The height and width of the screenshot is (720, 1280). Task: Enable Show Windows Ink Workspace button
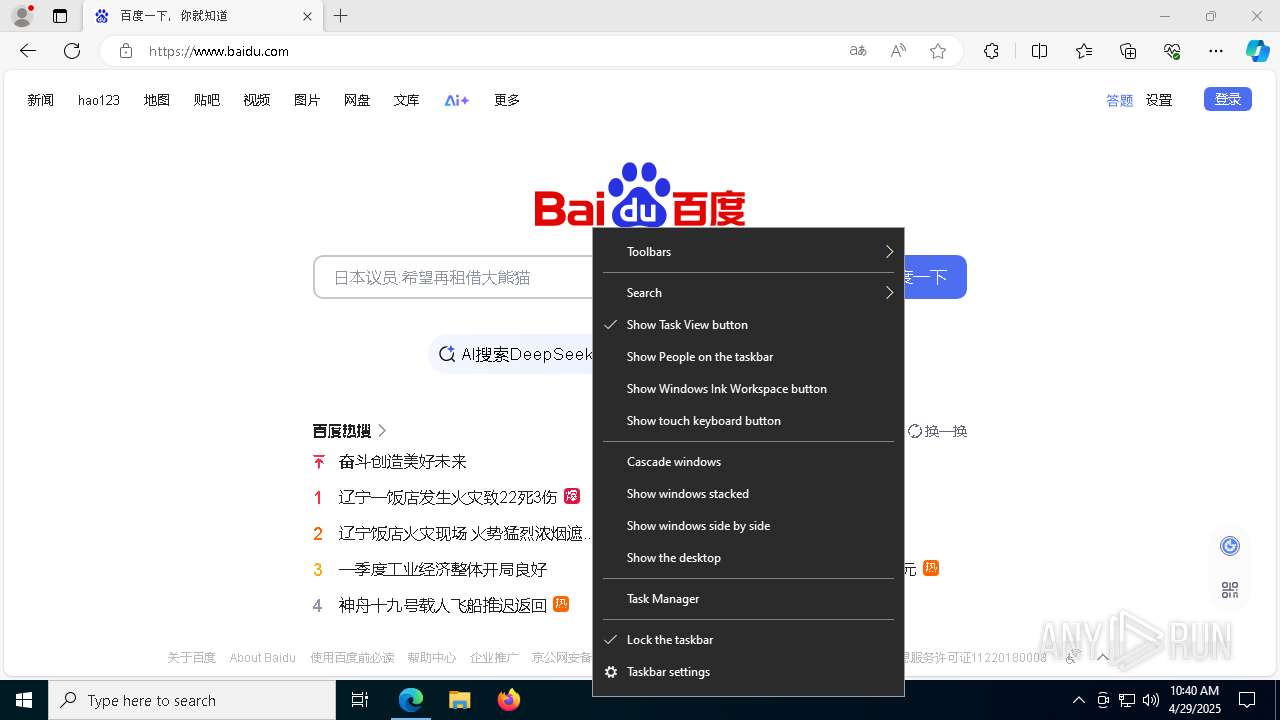click(x=748, y=389)
